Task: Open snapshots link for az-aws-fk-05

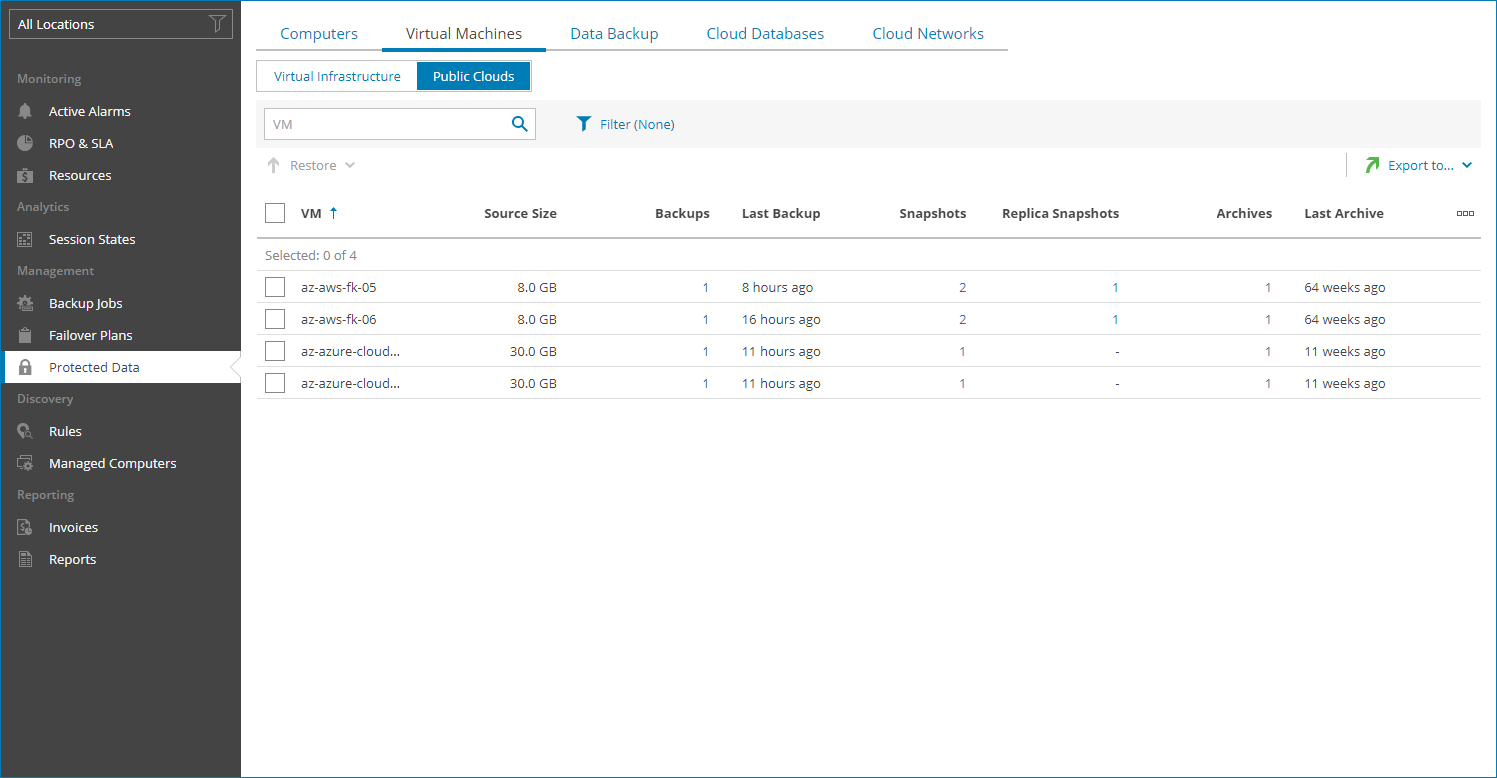Action: point(962,287)
